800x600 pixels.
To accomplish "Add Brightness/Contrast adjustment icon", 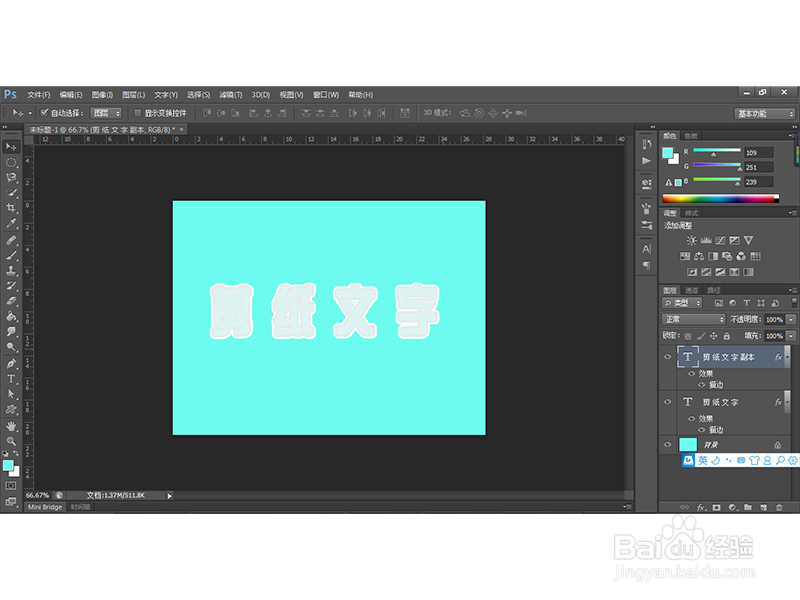I will click(691, 240).
